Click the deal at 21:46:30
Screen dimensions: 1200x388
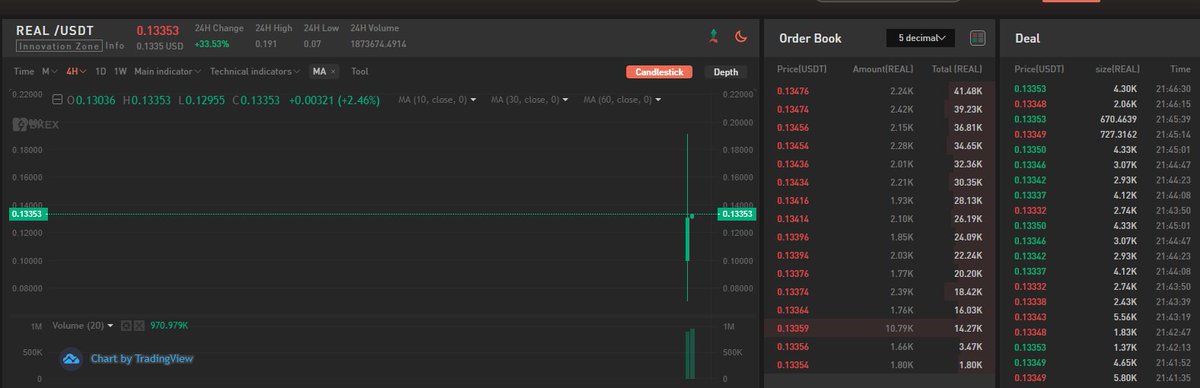[x=1102, y=89]
